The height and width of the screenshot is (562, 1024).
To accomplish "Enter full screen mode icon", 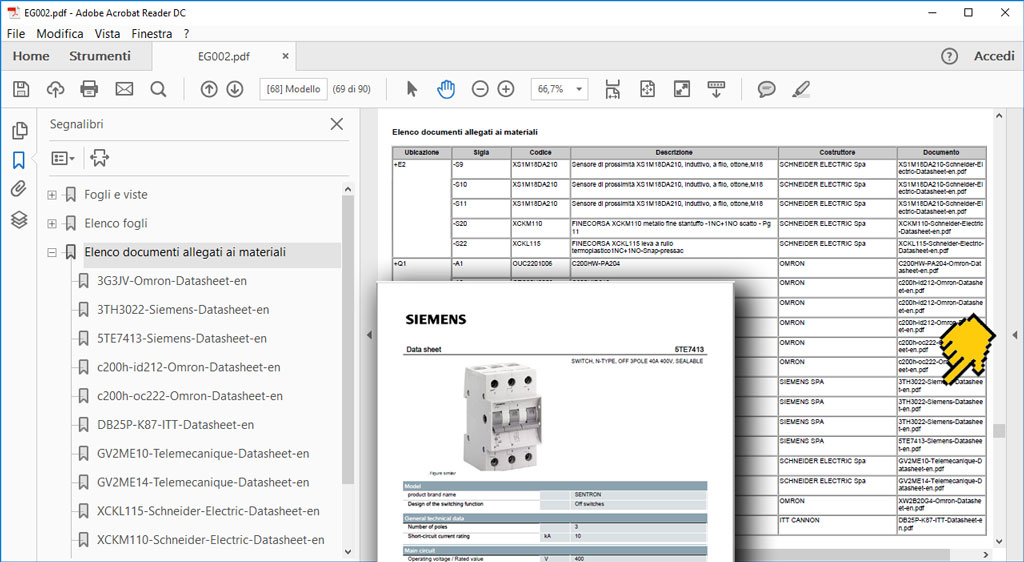I will click(x=682, y=89).
